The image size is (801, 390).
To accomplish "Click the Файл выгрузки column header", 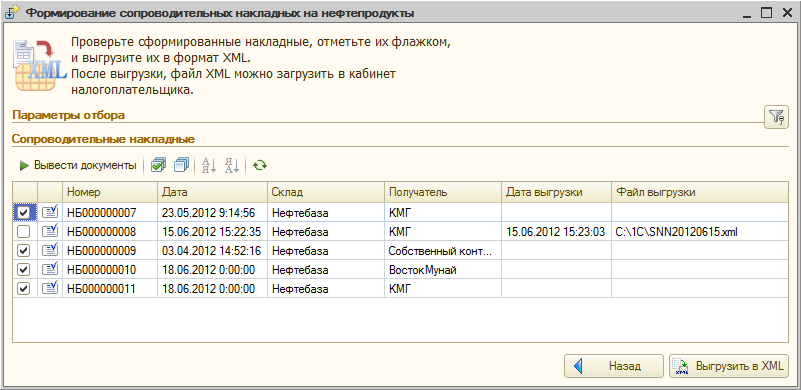I will pyautogui.click(x=700, y=192).
